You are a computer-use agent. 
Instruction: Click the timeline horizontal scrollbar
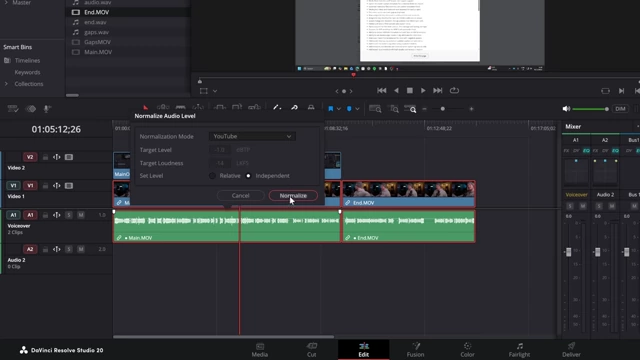223,337
